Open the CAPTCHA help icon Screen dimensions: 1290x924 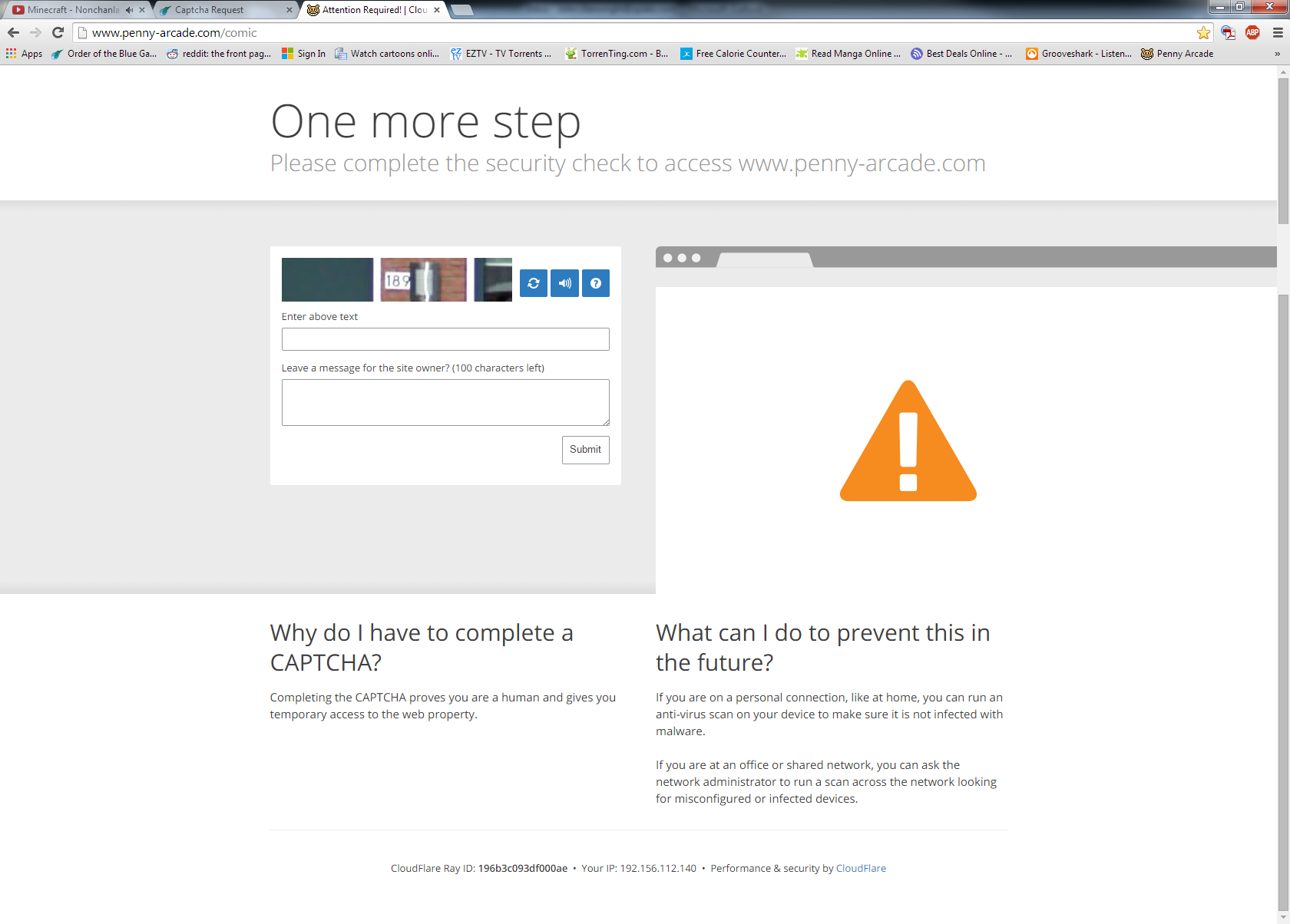[x=595, y=283]
